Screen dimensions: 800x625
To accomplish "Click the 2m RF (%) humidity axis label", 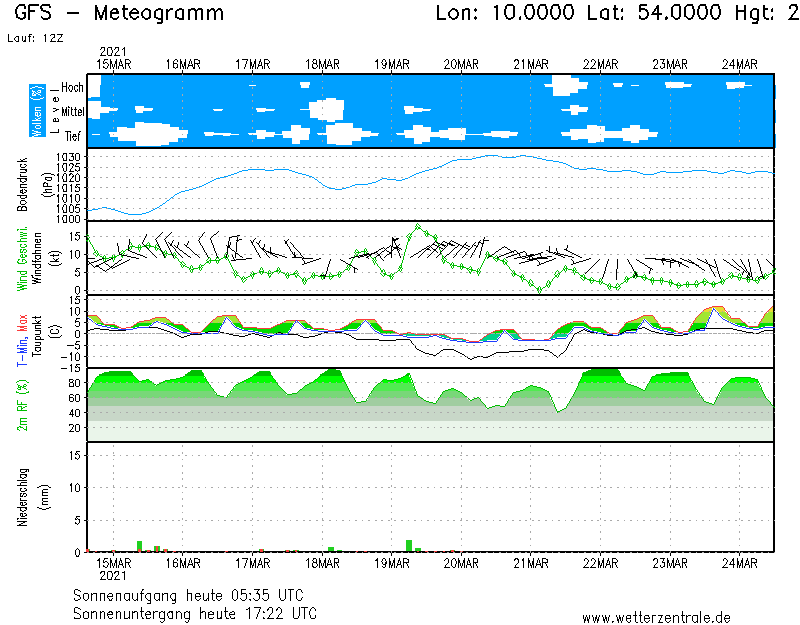I will pyautogui.click(x=22, y=405).
